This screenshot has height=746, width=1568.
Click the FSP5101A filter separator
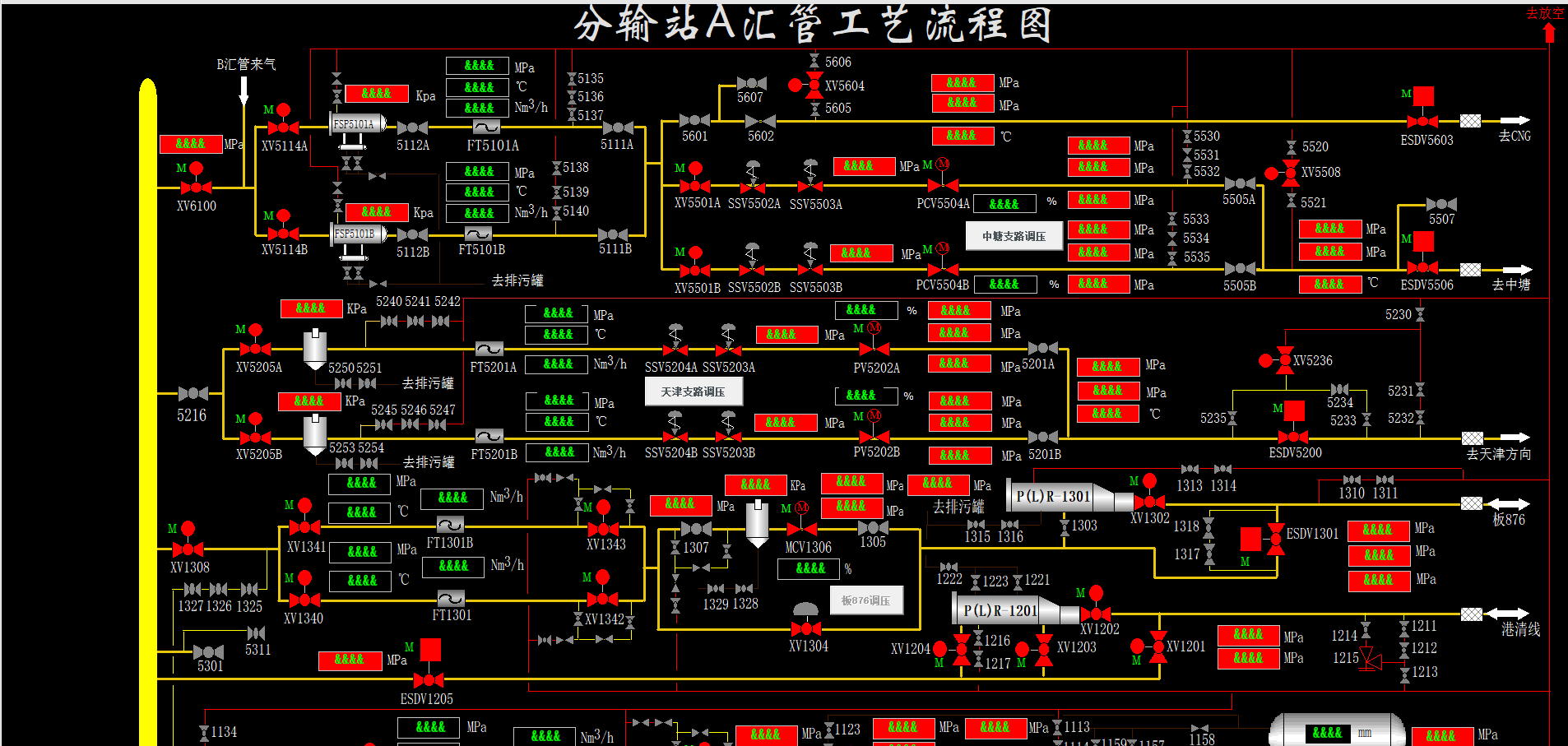click(x=355, y=125)
